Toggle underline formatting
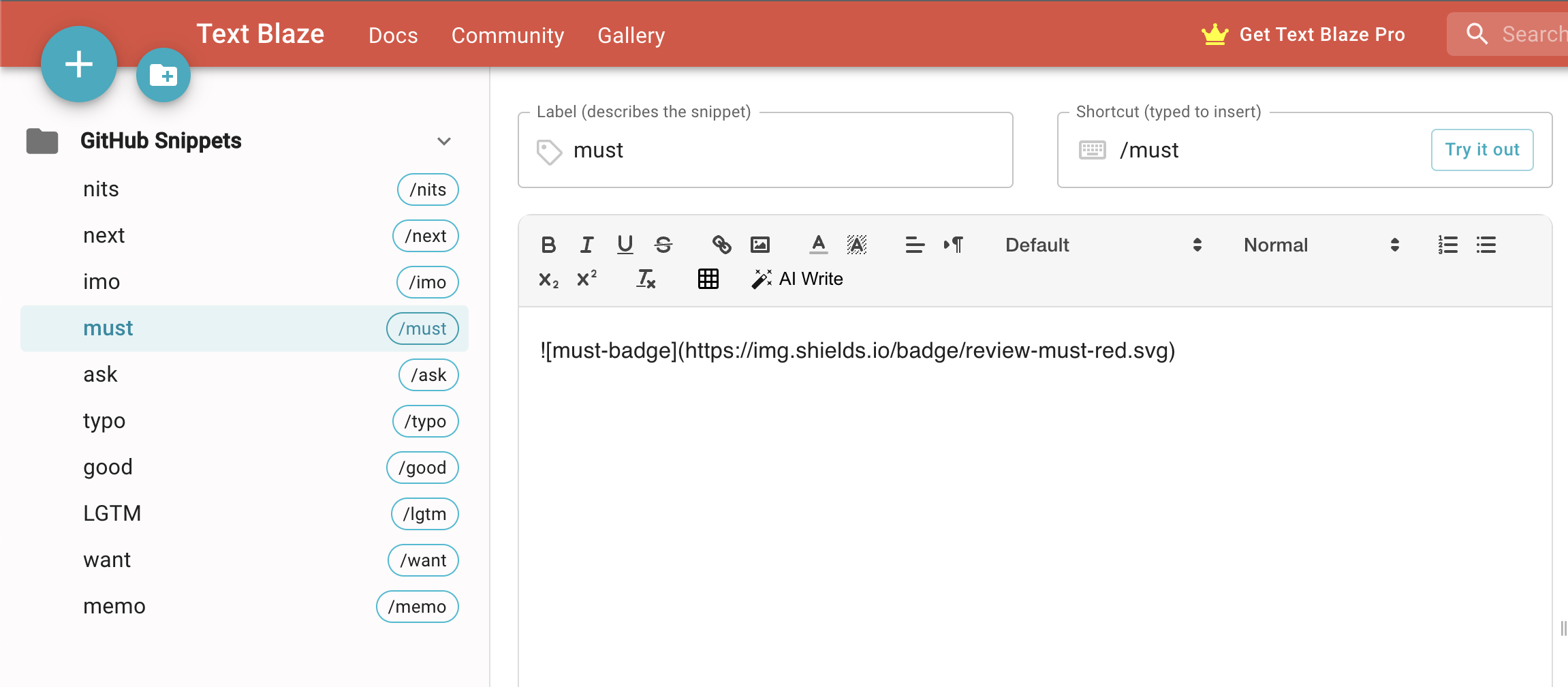Image resolution: width=1568 pixels, height=687 pixels. click(x=625, y=245)
